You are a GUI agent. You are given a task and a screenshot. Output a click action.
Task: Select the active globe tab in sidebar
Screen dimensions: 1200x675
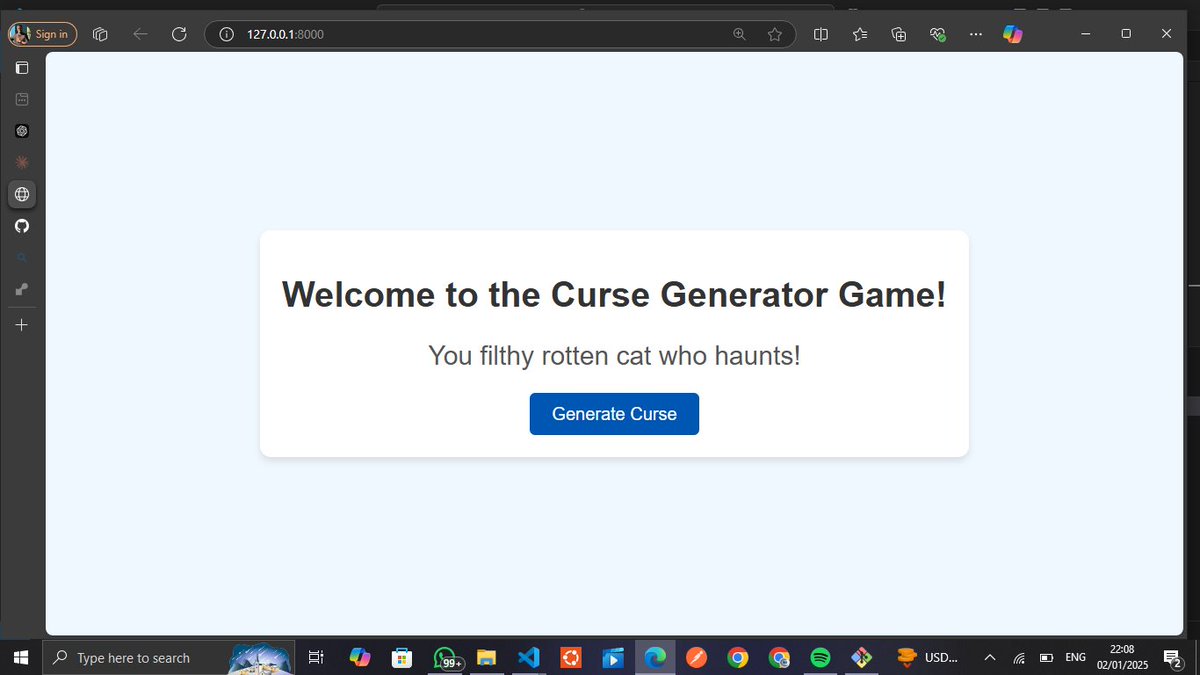22,194
